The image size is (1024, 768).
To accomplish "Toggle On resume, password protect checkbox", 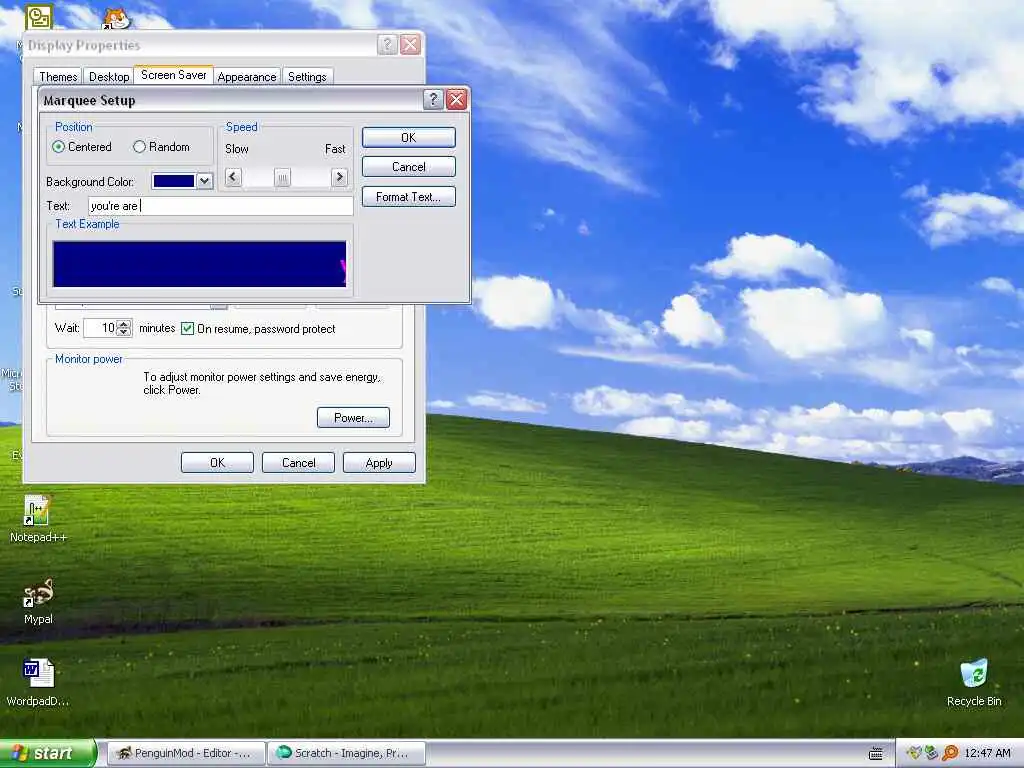I will (187, 328).
